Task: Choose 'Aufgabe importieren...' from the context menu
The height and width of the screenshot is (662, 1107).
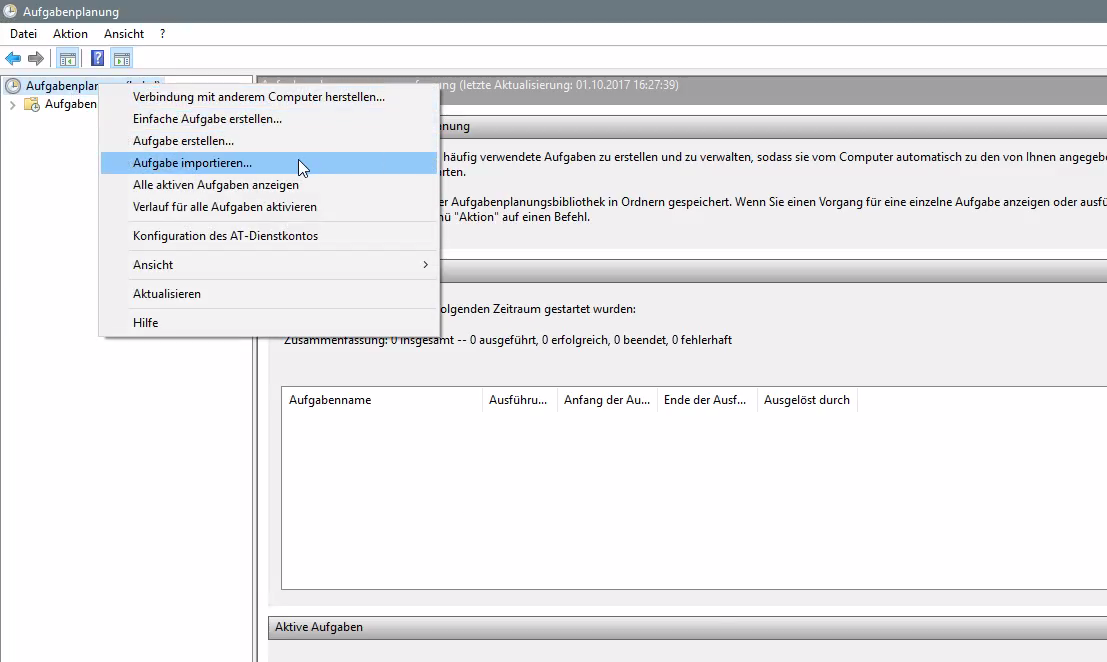Action: (192, 163)
